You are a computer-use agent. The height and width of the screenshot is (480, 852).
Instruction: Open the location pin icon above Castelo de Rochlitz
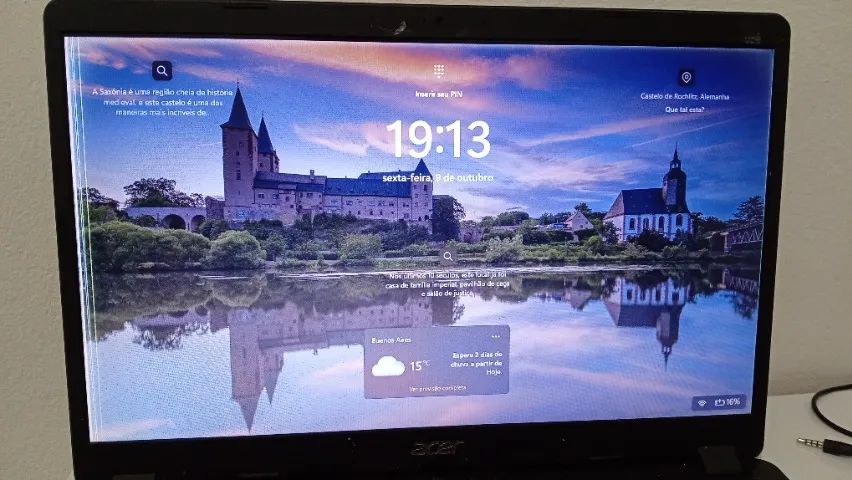(x=686, y=78)
